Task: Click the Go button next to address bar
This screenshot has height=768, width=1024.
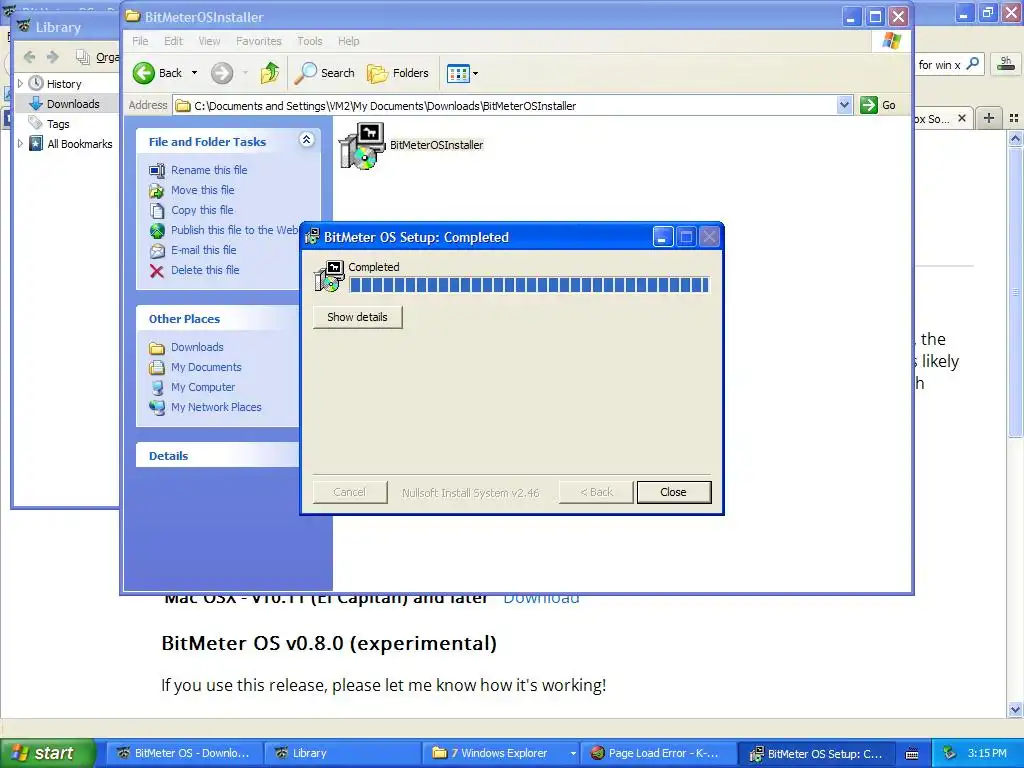Action: tap(878, 105)
